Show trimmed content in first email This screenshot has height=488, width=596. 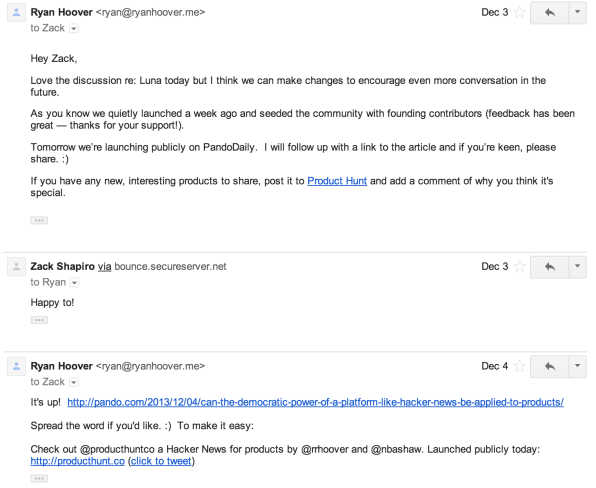click(x=39, y=220)
